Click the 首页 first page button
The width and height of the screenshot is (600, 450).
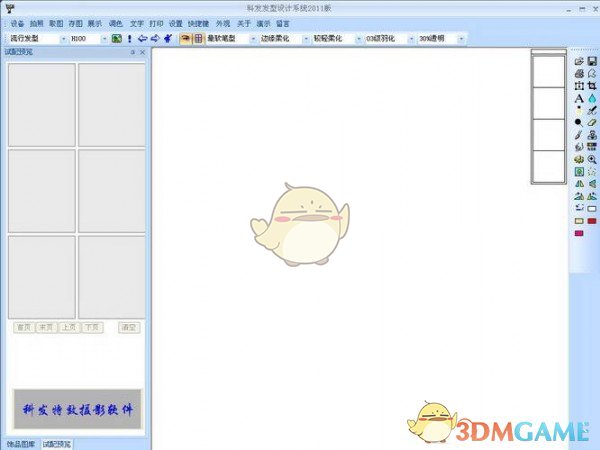click(x=24, y=328)
